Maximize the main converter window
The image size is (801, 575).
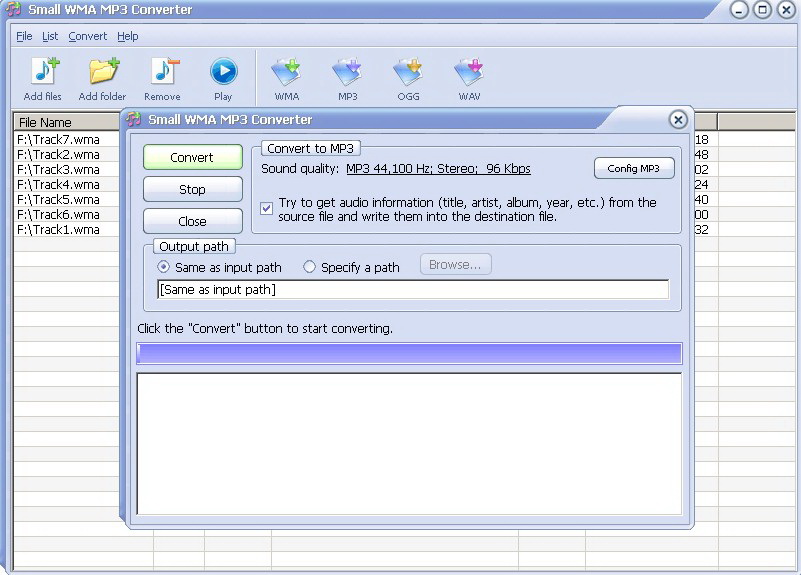click(x=762, y=10)
